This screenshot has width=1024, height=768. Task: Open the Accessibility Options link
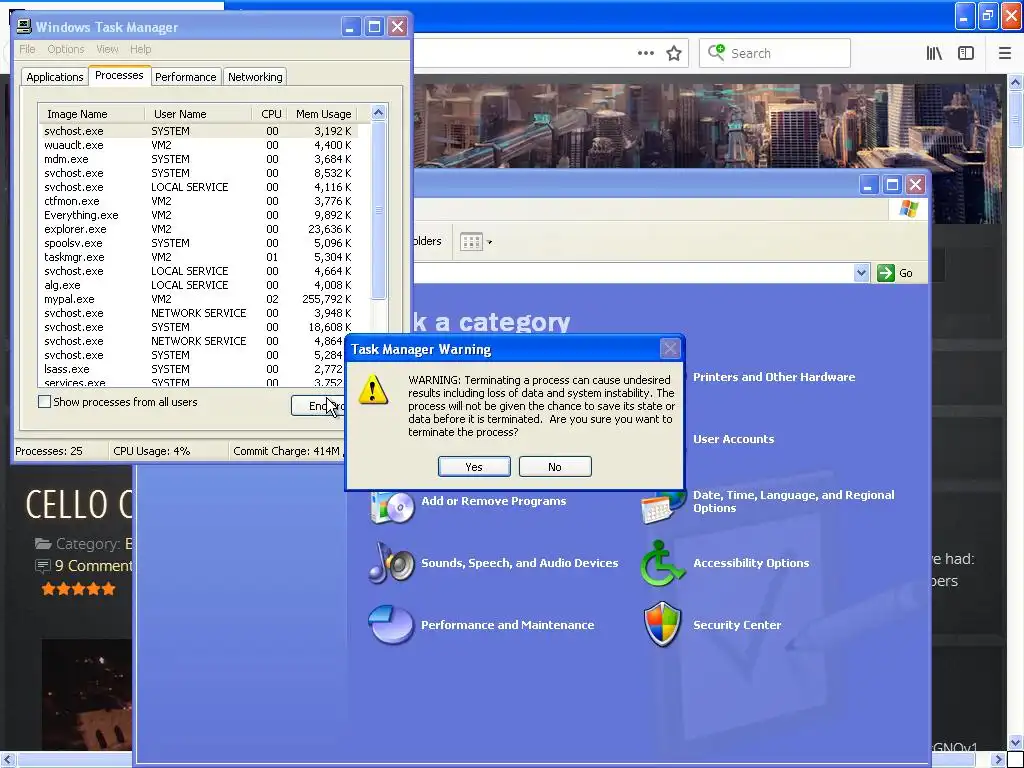click(751, 563)
